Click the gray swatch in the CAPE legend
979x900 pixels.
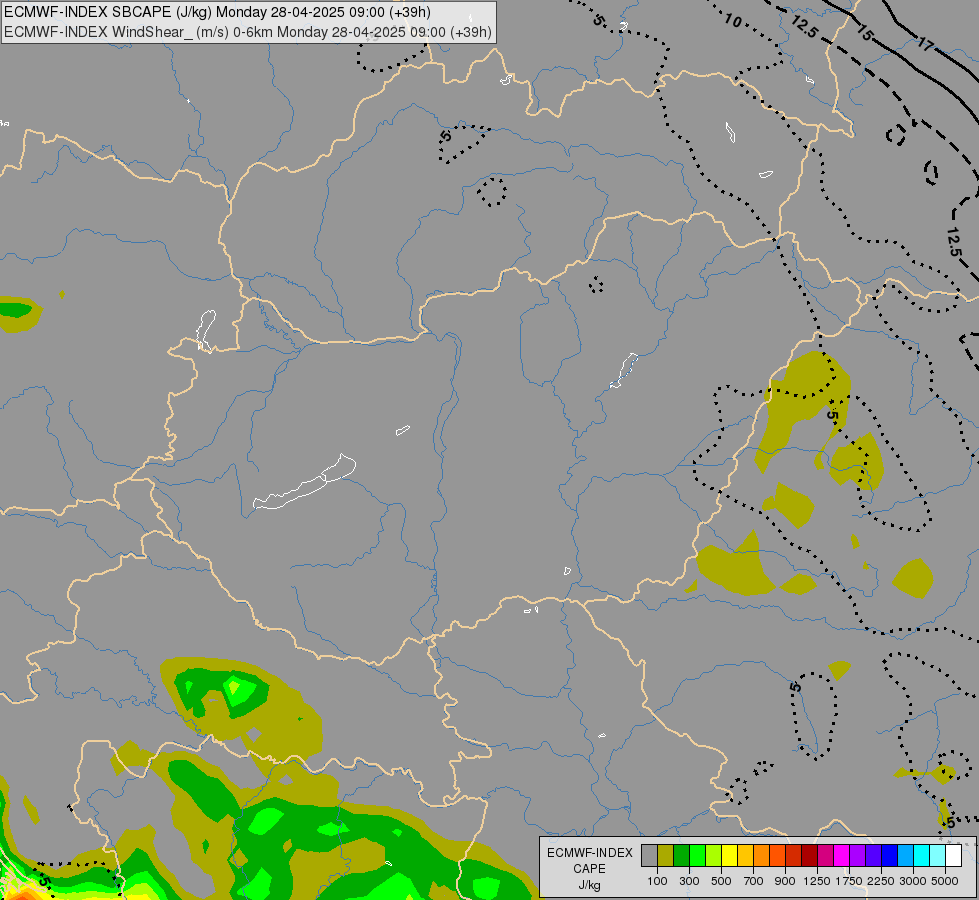point(649,856)
